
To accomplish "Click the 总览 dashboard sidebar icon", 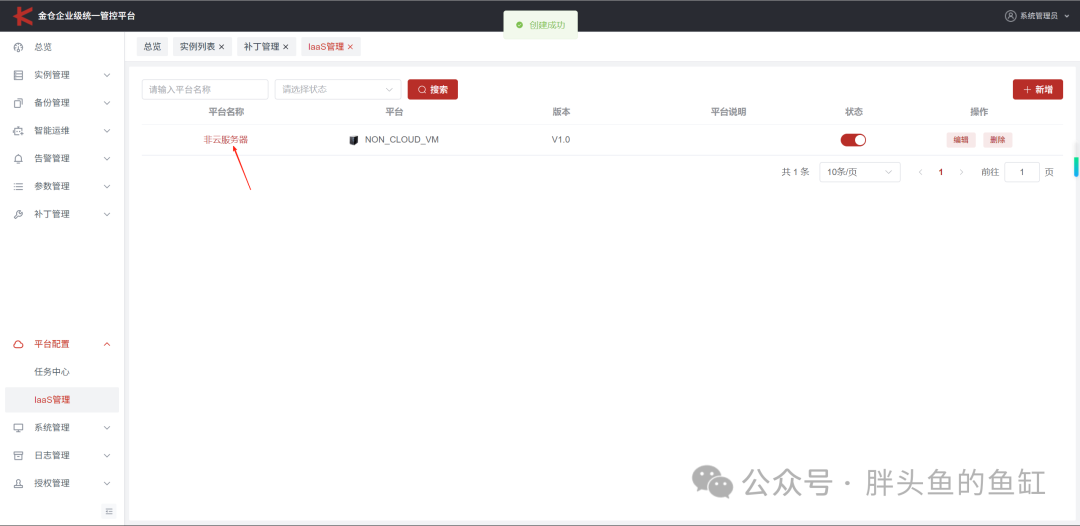I will click(x=19, y=47).
